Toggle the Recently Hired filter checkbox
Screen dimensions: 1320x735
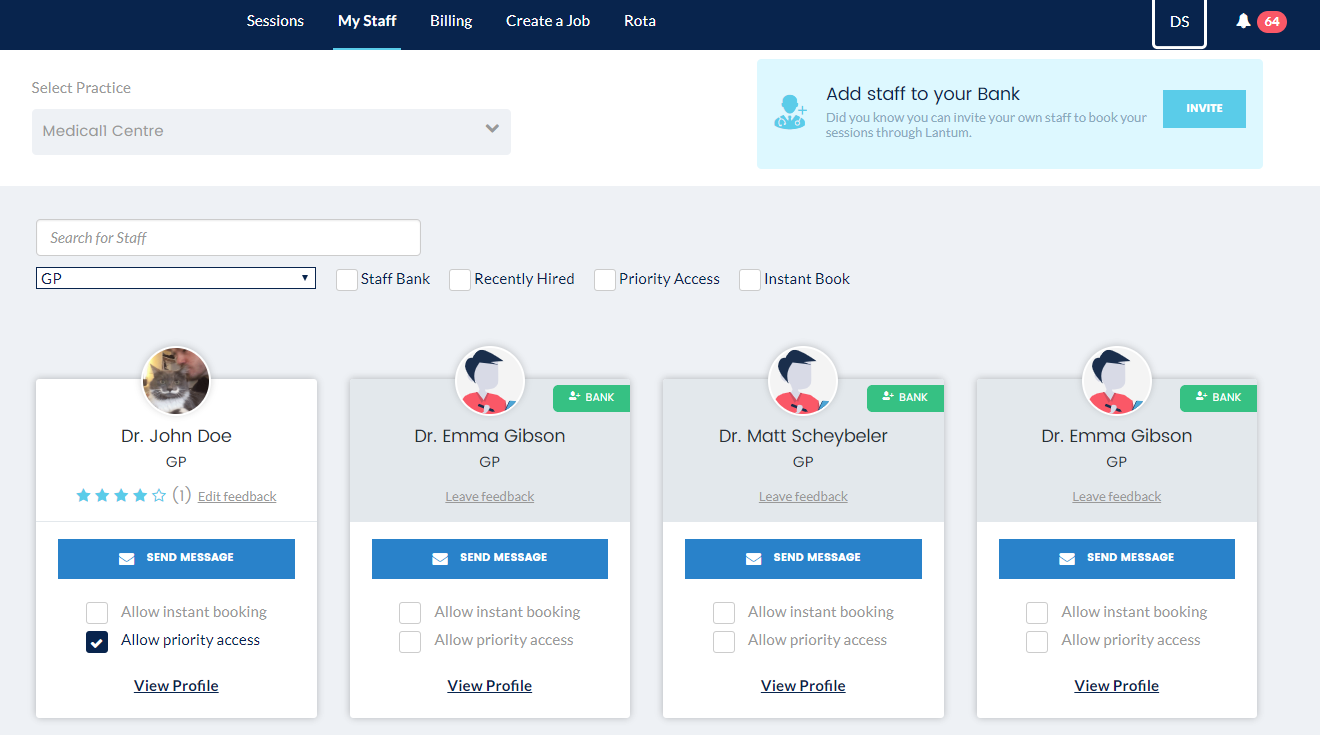point(460,280)
